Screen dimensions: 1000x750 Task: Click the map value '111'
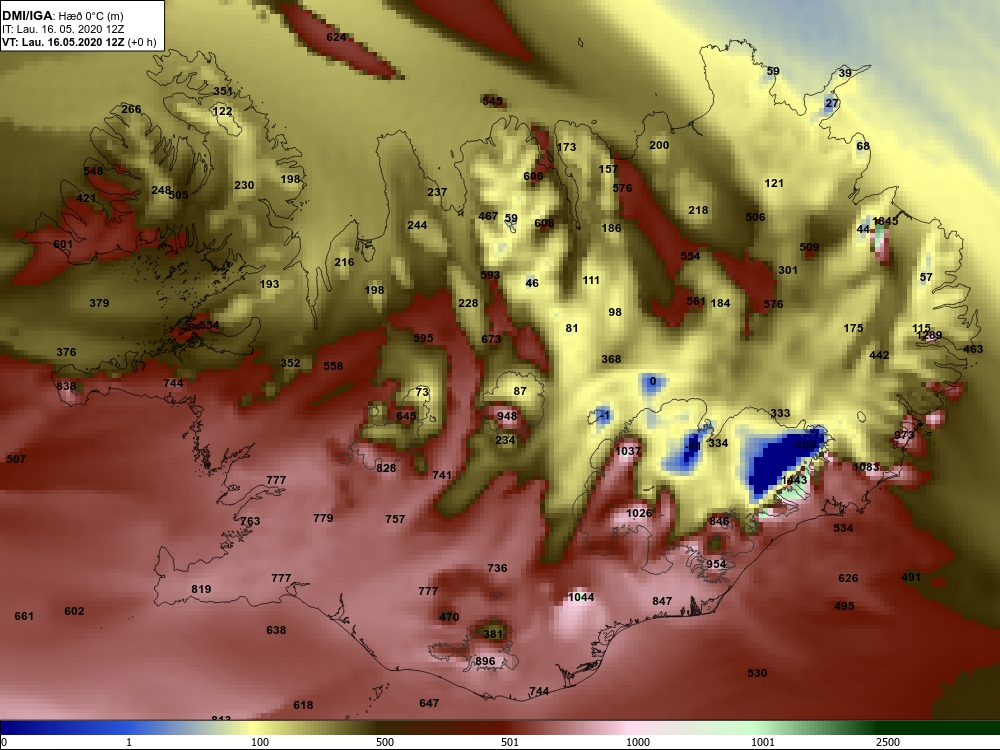(591, 281)
